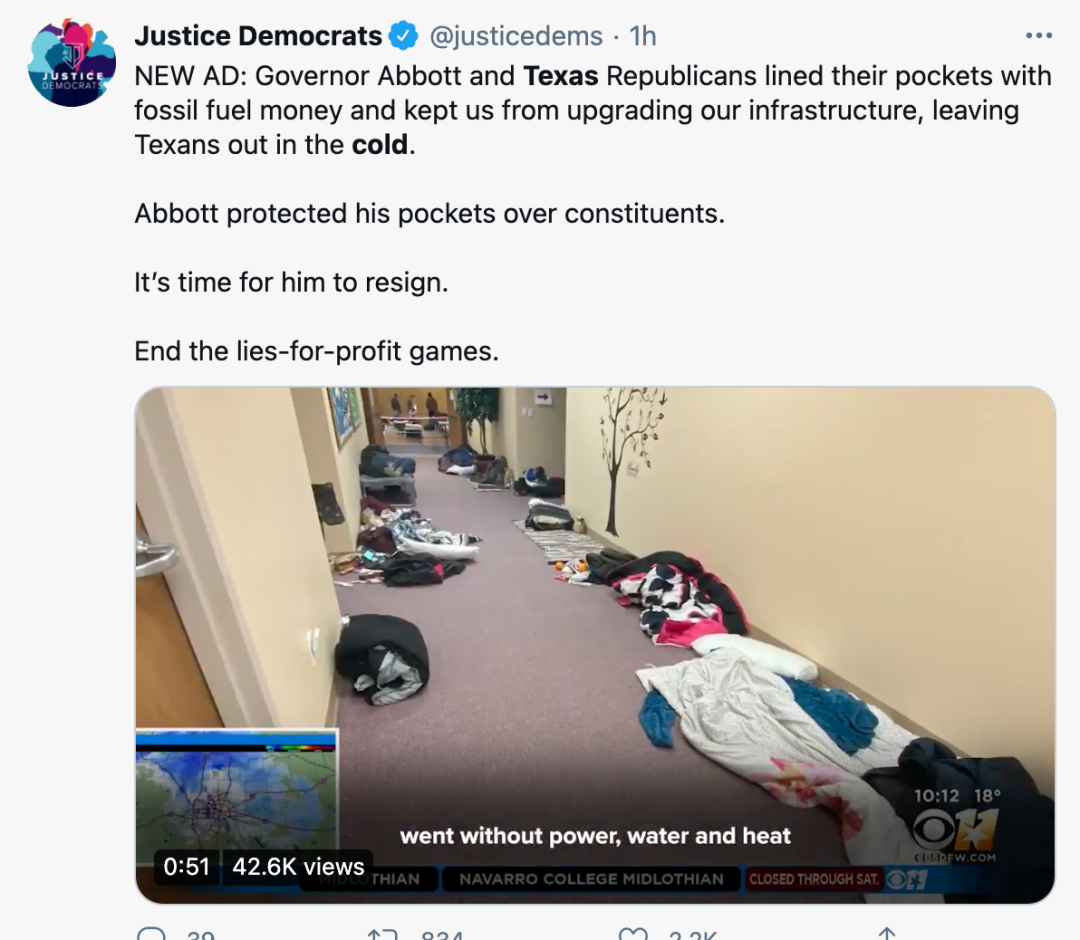Click the blue verified badge
Viewport: 1080px width, 940px height.
point(404,36)
